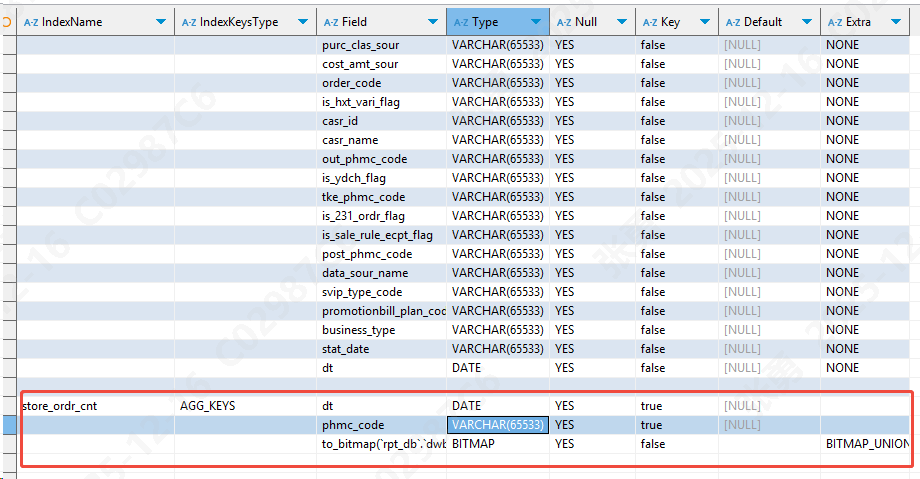
Task: Open the Extra column filter dropdown
Action: click(896, 22)
